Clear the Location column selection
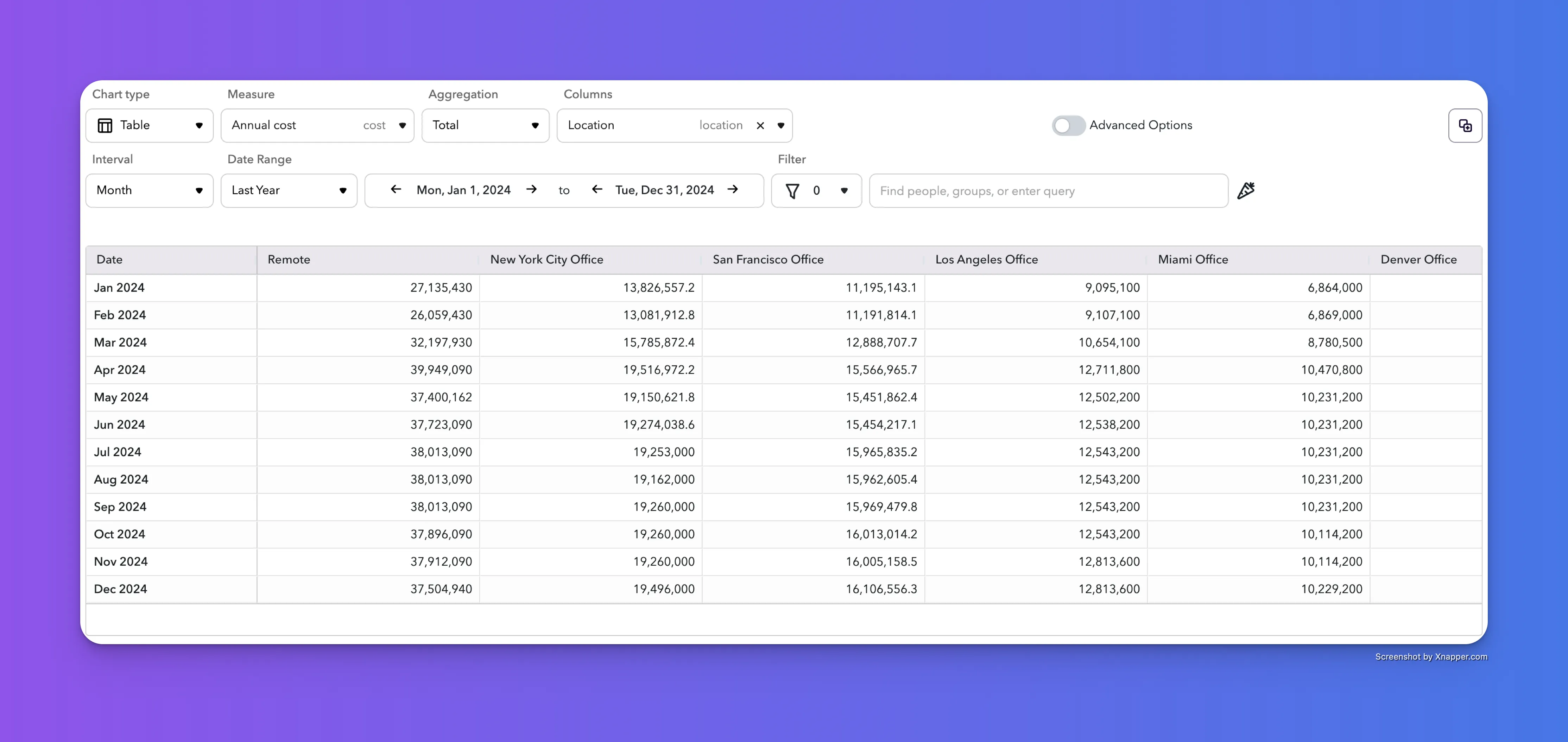Viewport: 1568px width, 742px height. [x=760, y=125]
